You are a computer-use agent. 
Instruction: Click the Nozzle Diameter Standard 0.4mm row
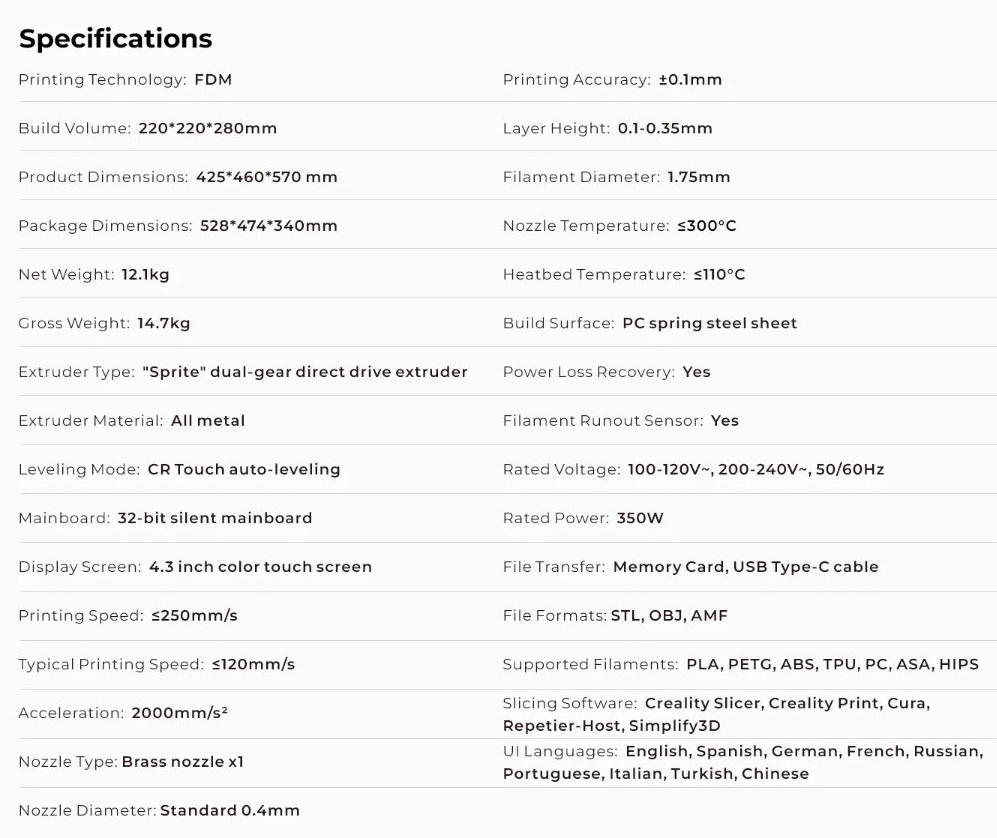(159, 811)
